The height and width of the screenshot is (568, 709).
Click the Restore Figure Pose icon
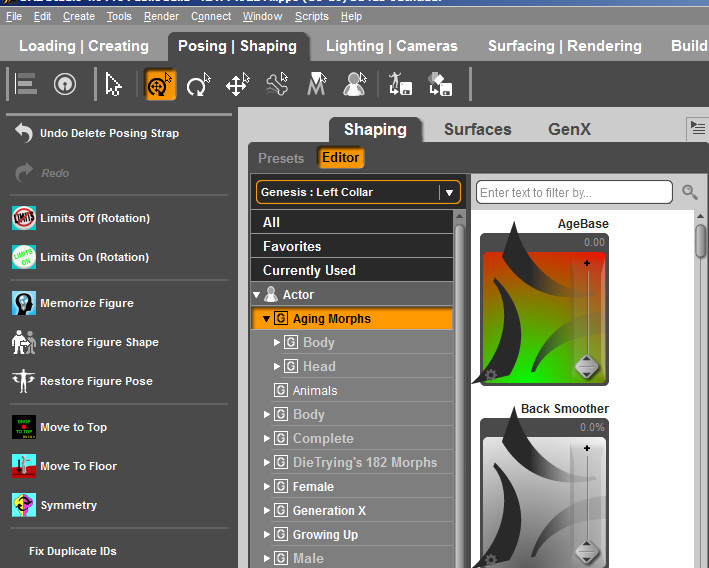point(24,381)
